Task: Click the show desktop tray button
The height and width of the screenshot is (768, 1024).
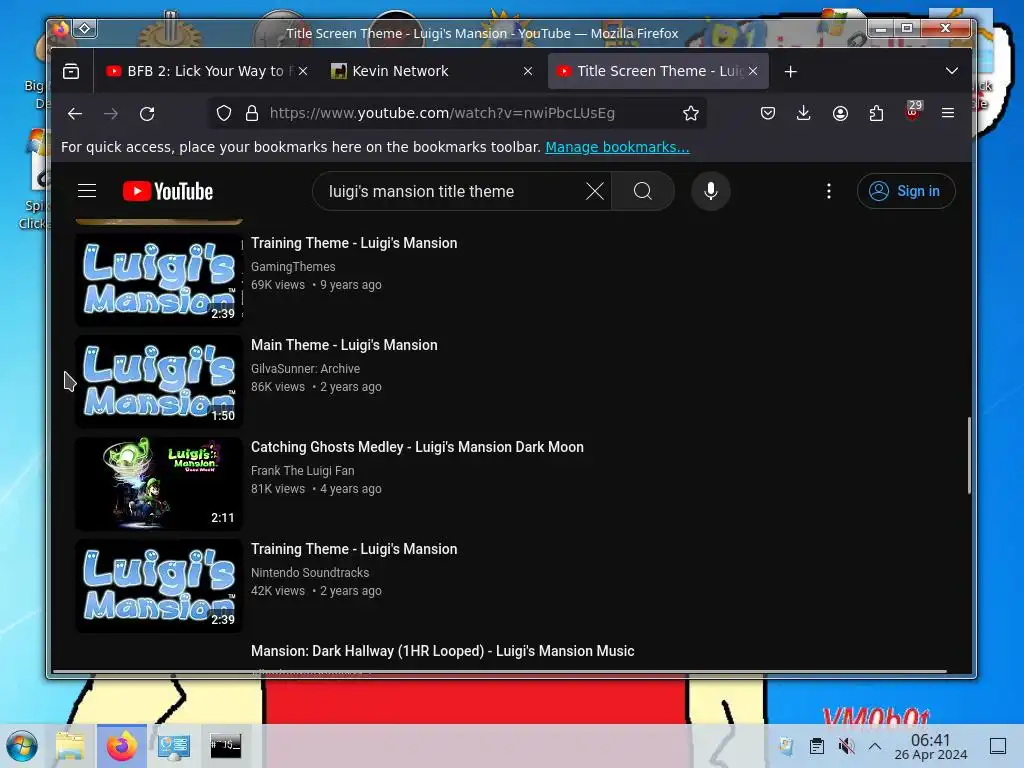Action: (x=998, y=746)
